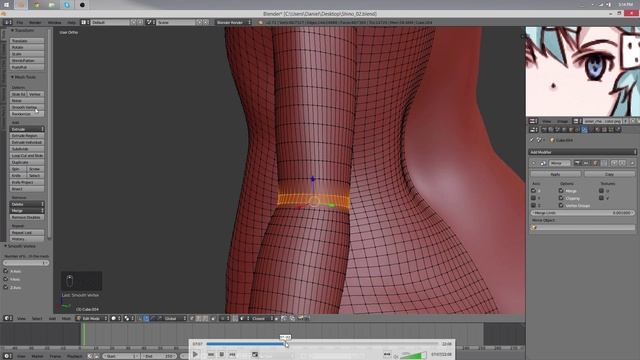This screenshot has width=640, height=360.
Task: Collapse the Mesh Tools panel
Action: point(13,77)
